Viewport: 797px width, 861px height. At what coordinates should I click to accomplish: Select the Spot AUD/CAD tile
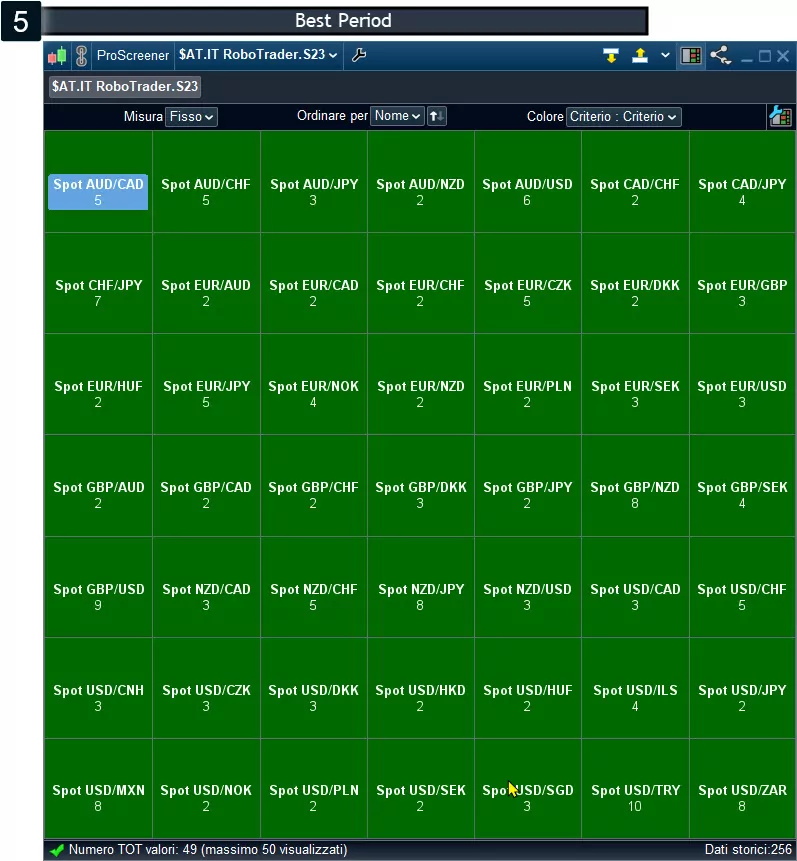98,181
